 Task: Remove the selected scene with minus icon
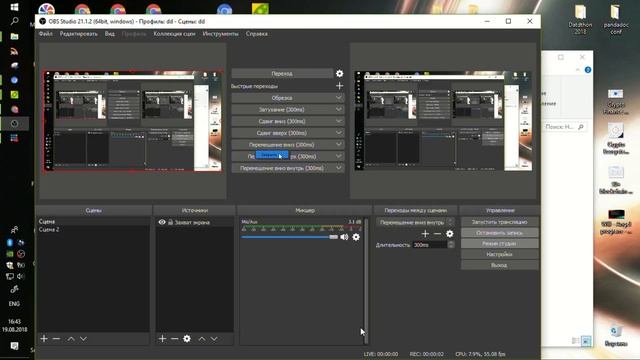click(56, 338)
